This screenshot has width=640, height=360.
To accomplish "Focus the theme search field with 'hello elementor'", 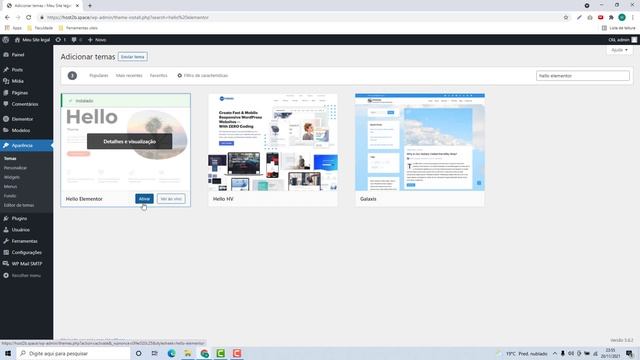I will pos(582,76).
